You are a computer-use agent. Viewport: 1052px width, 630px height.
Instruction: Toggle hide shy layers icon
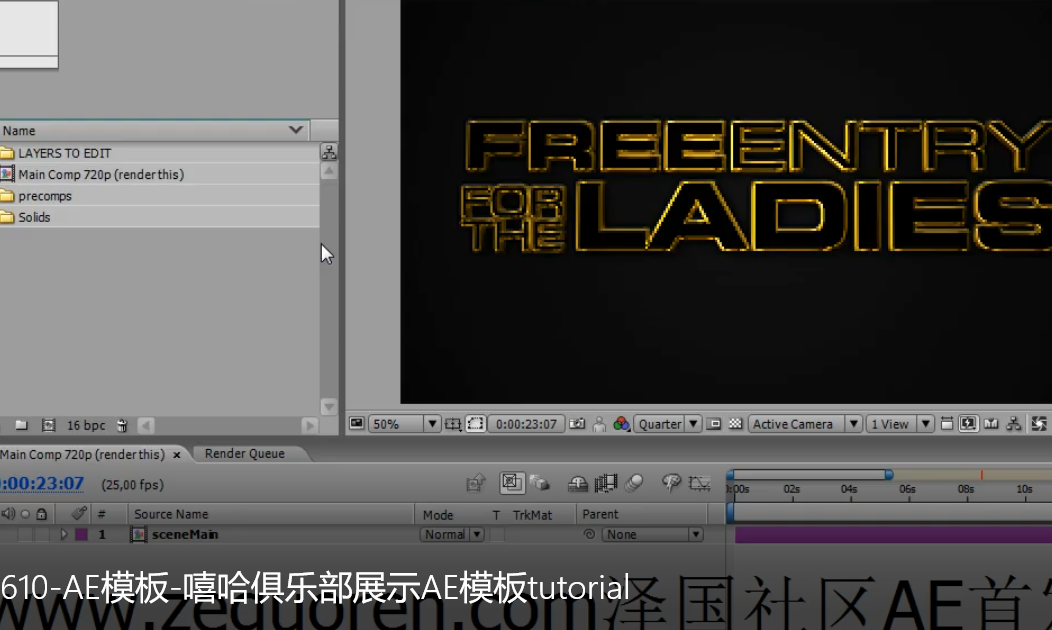coord(578,483)
